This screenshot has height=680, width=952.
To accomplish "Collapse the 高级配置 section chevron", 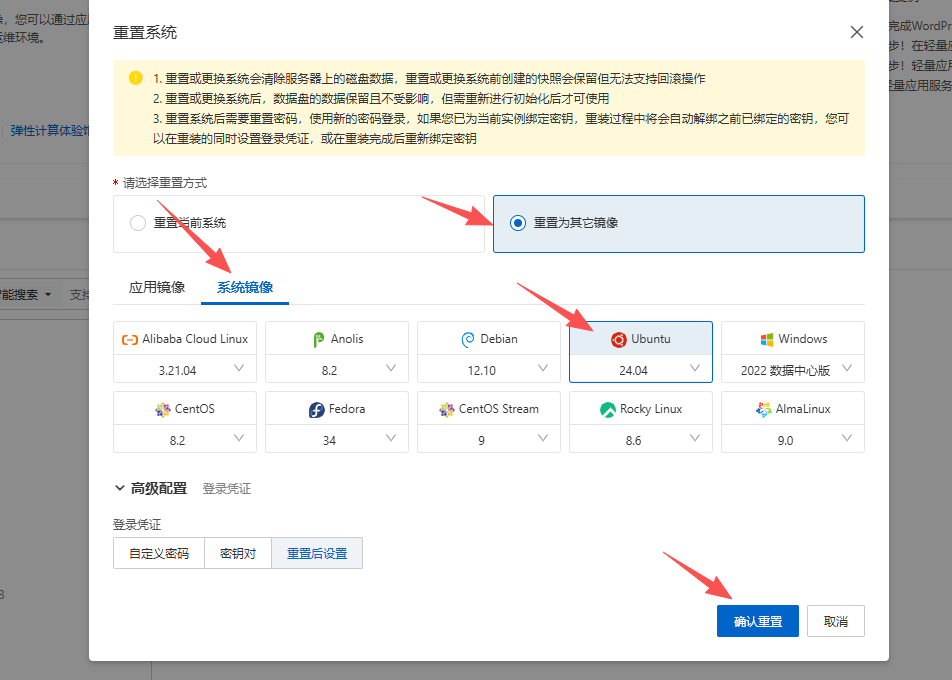I will coord(120,488).
